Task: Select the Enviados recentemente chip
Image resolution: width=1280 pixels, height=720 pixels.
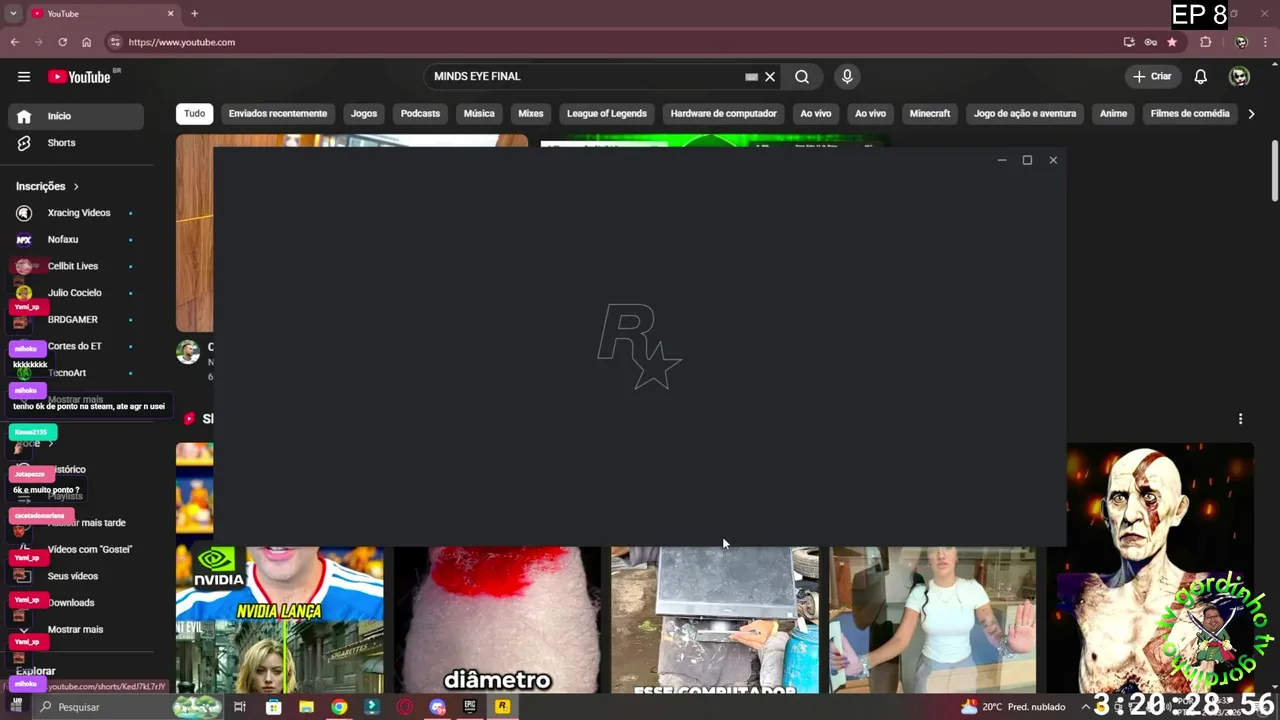Action: pos(278,114)
